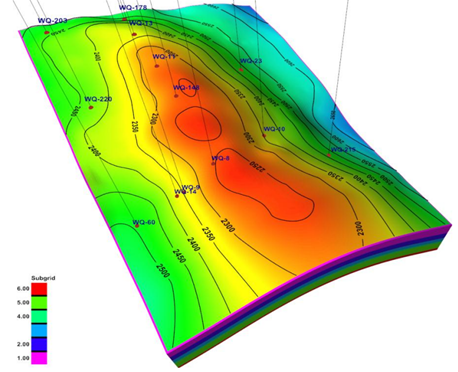Pick the bright green 5.00 legend swatch
This screenshot has width=458, height=372.
coord(39,303)
